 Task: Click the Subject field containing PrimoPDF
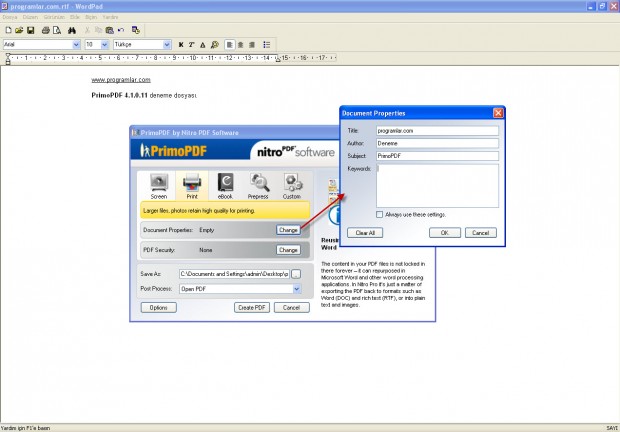coord(437,156)
